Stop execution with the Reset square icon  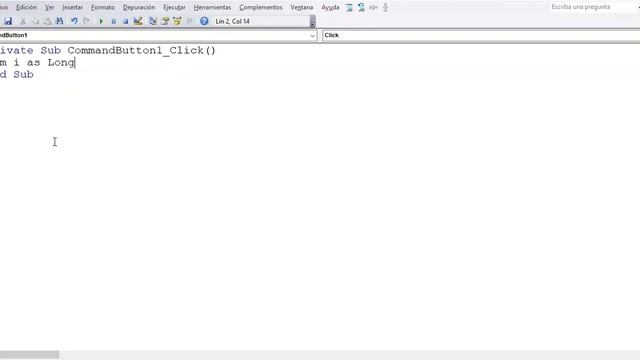[x=126, y=21]
